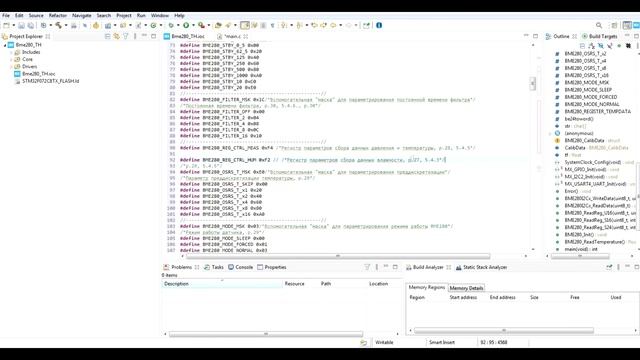Click the Smart Insert status bar entry
Image resolution: width=640 pixels, height=360 pixels.
pyautogui.click(x=442, y=342)
